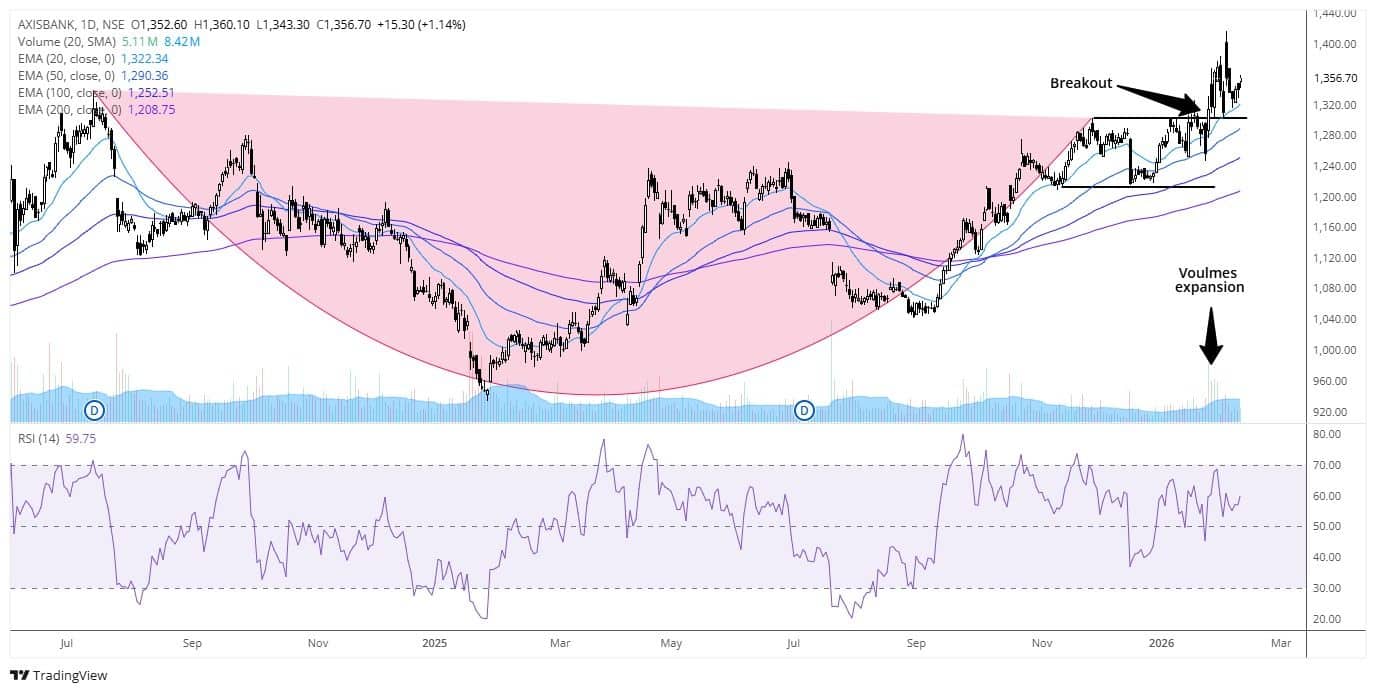Select the EMA (100, close, 0) legend
Image resolution: width=1376 pixels, height=693 pixels.
pos(68,92)
